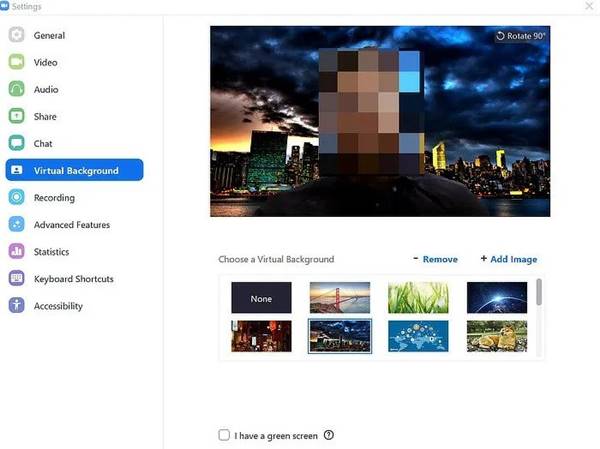Switch to the Advanced Features tab
The image size is (600, 449).
point(72,225)
